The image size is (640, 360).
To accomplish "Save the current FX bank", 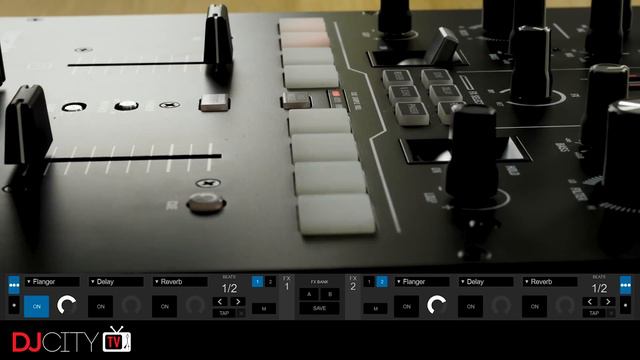I will [320, 308].
